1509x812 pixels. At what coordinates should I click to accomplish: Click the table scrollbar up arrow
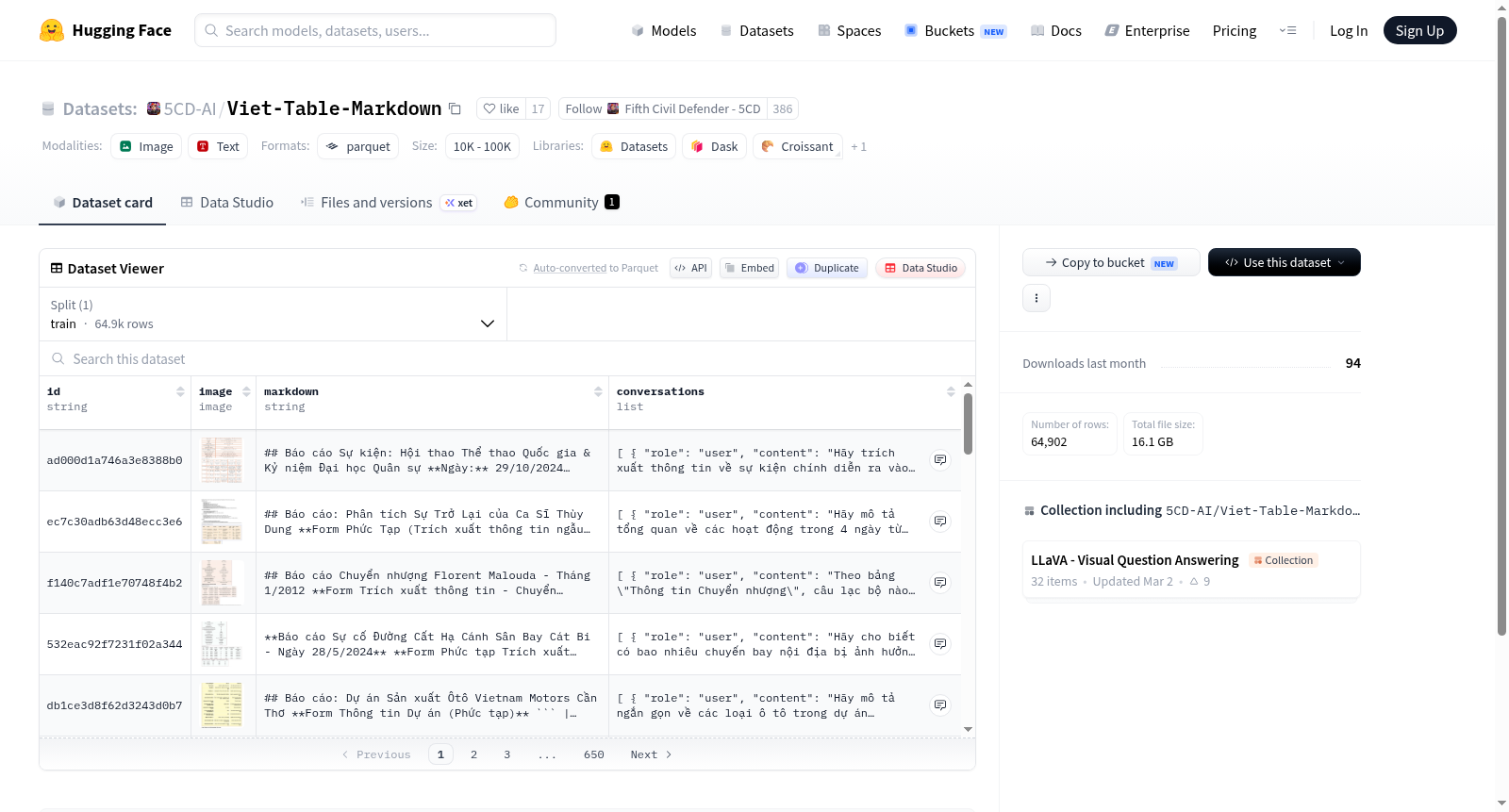968,385
